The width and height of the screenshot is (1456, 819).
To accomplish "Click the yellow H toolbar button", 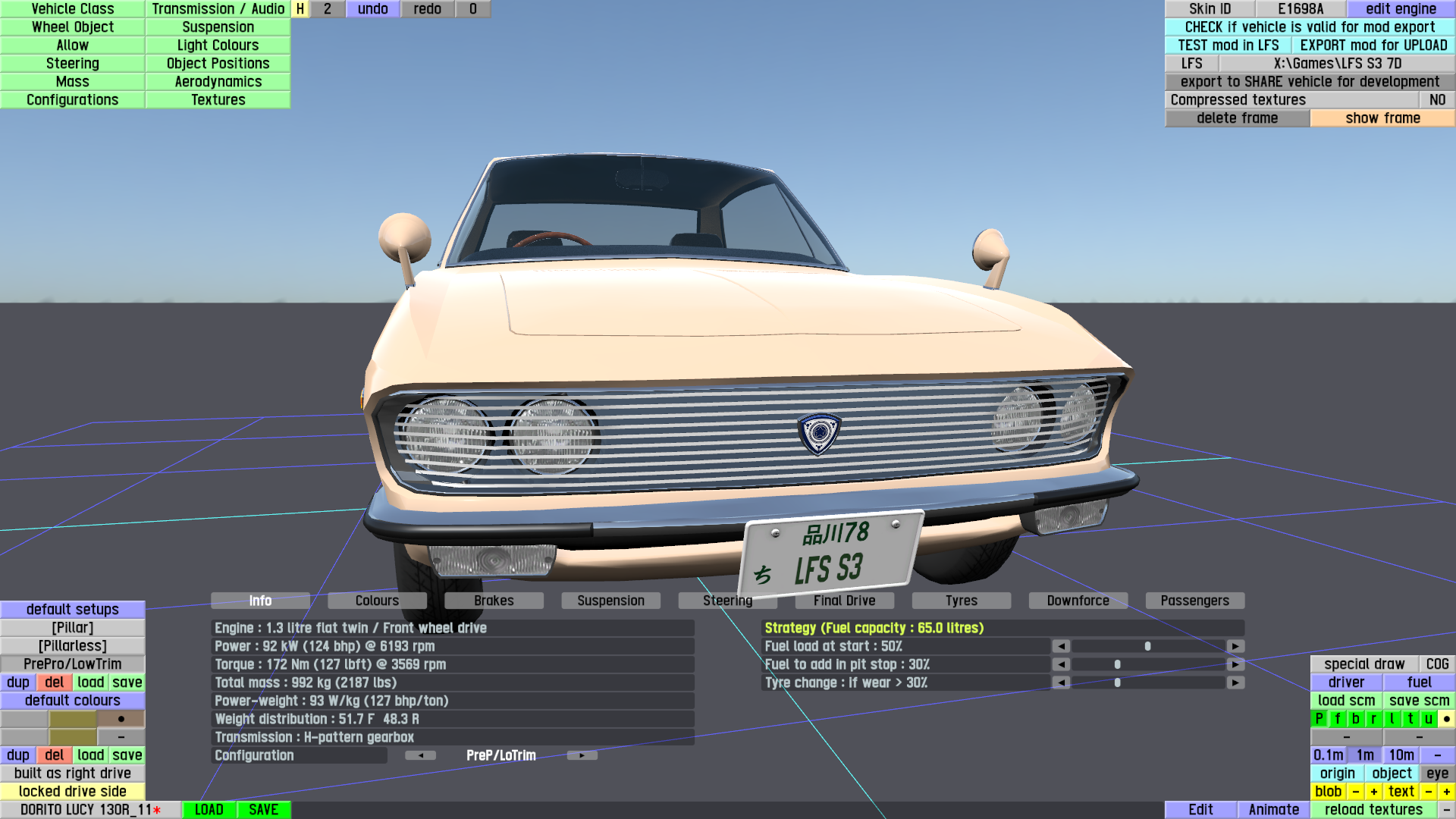I will tap(300, 9).
